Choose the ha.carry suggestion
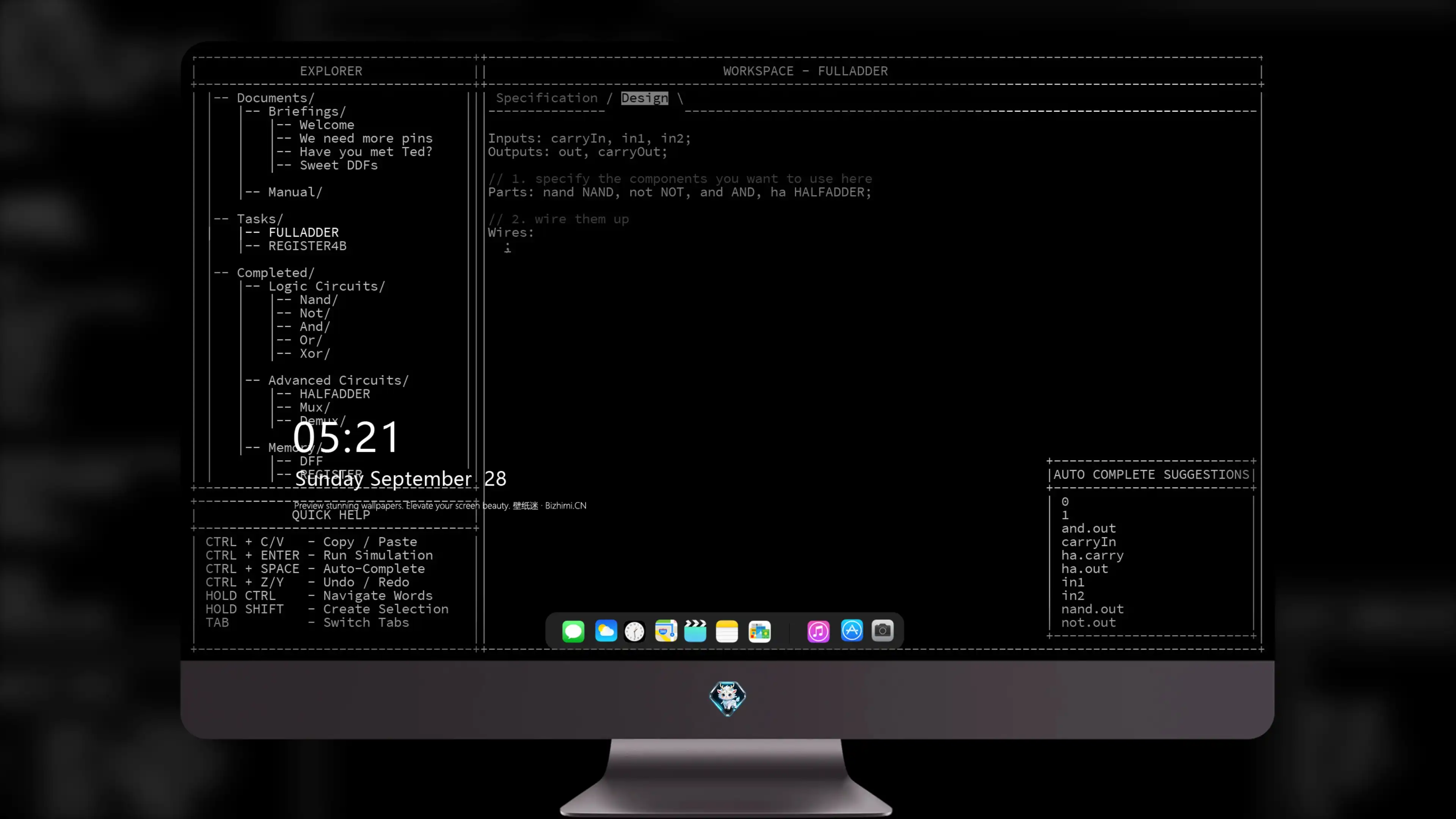Image resolution: width=1456 pixels, height=819 pixels. (1092, 555)
